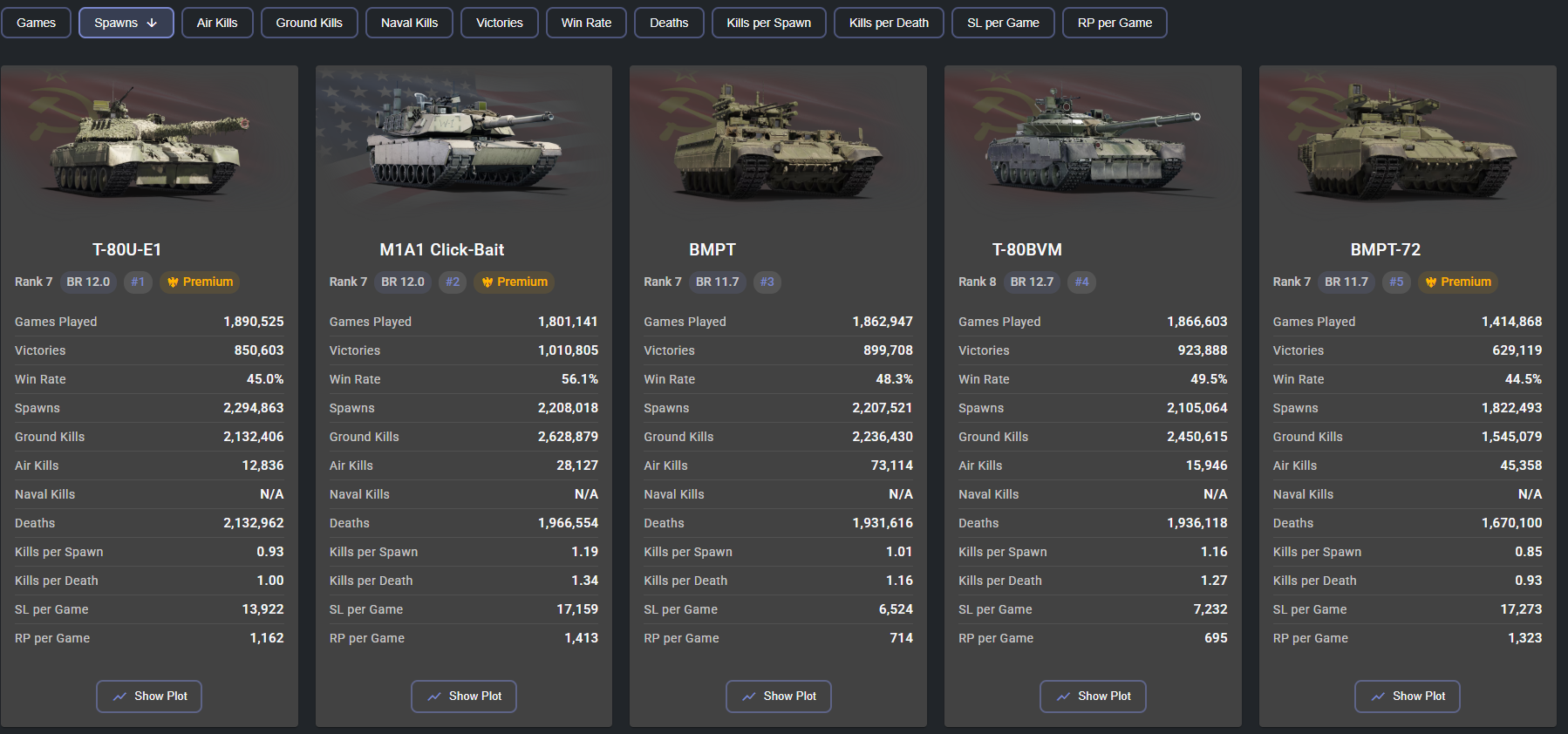This screenshot has height=734, width=1568.
Task: Click the Rank 7 label on BMPT
Action: pos(663,282)
